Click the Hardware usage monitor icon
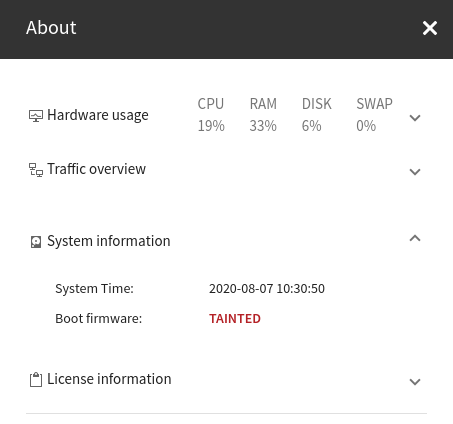453x424 pixels. (36, 116)
